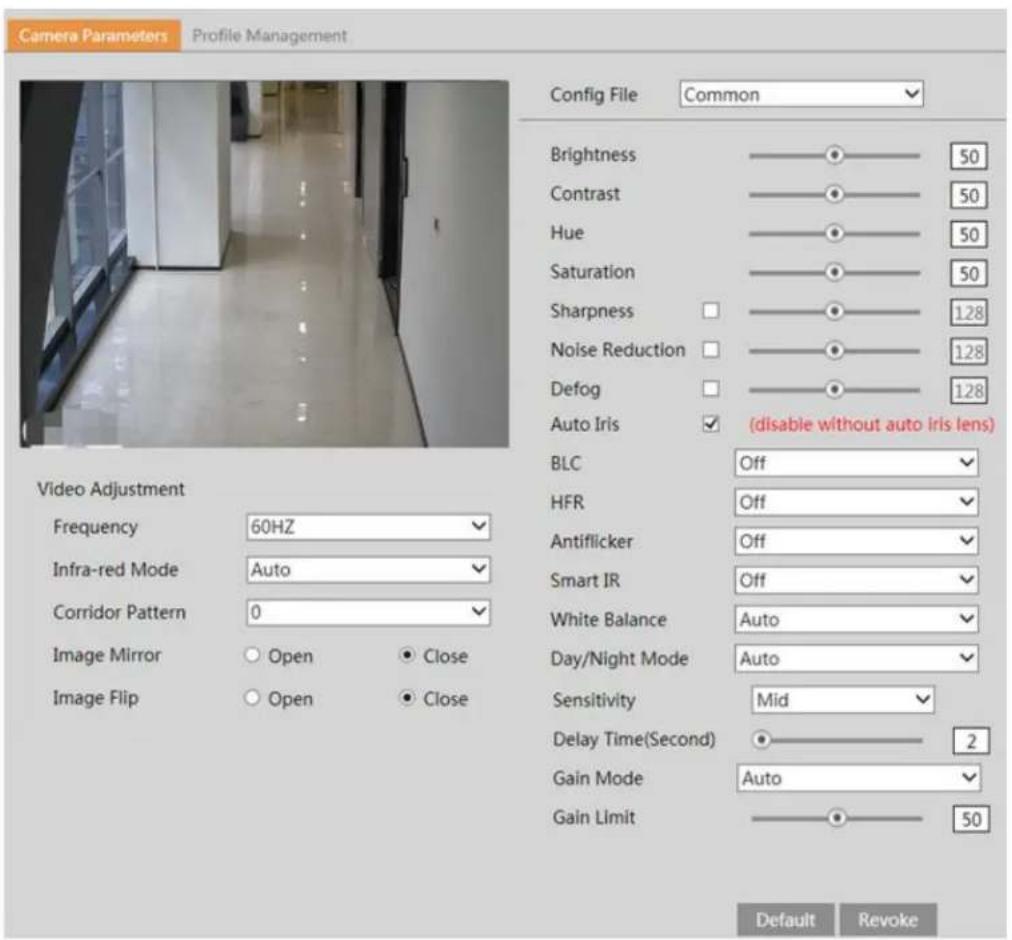Click the Brightness slider handle
The height and width of the screenshot is (940, 1012).
[x=835, y=156]
